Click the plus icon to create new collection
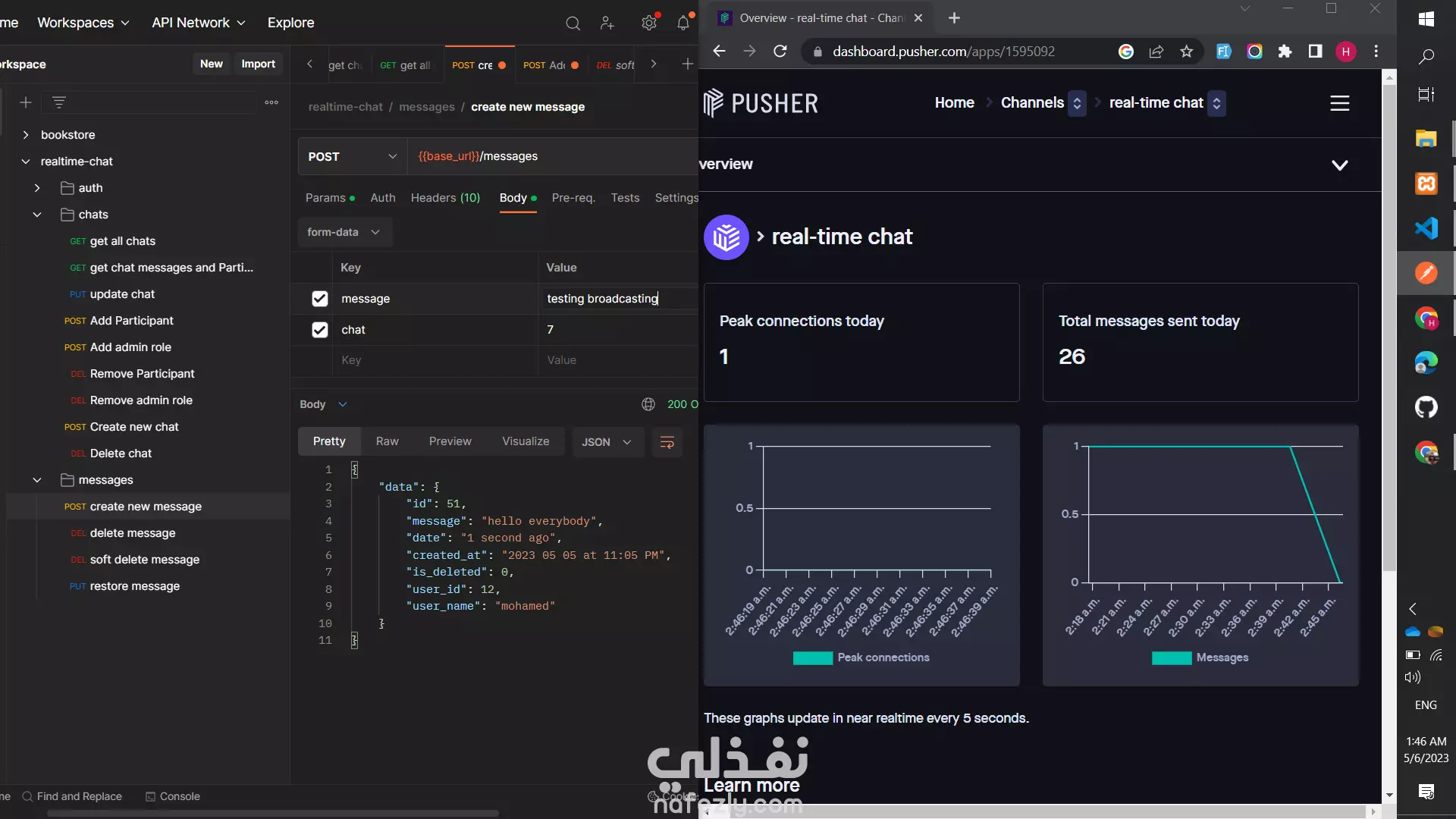Viewport: 1456px width, 819px height. click(25, 102)
